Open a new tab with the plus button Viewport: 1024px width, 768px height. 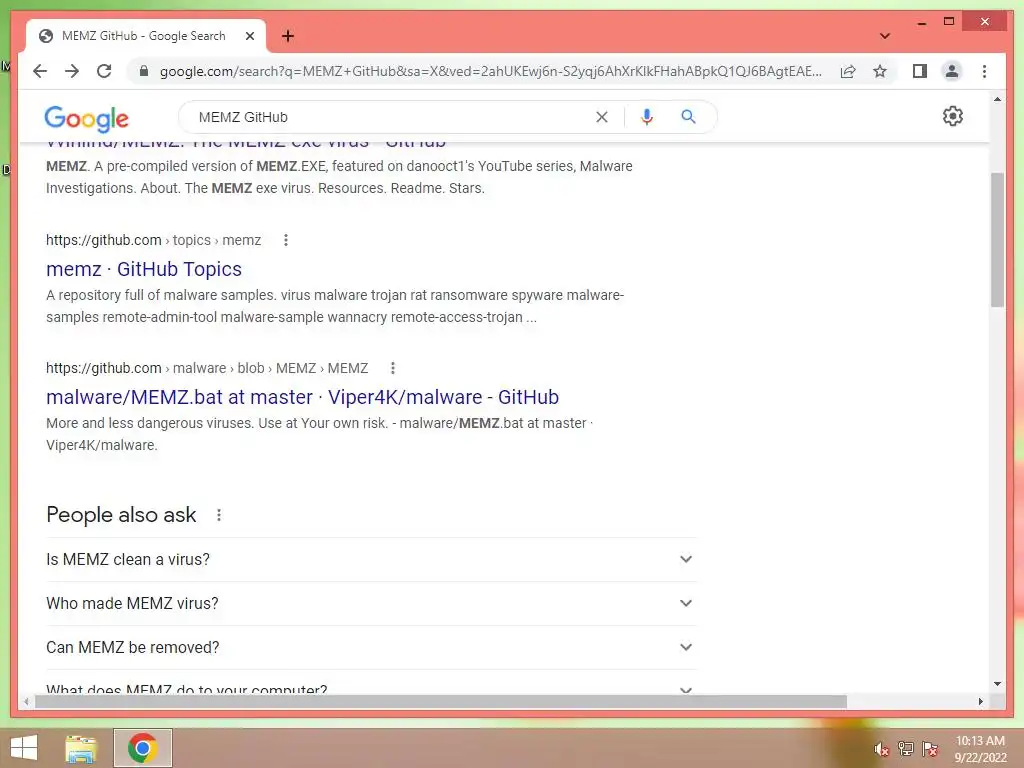click(x=288, y=36)
